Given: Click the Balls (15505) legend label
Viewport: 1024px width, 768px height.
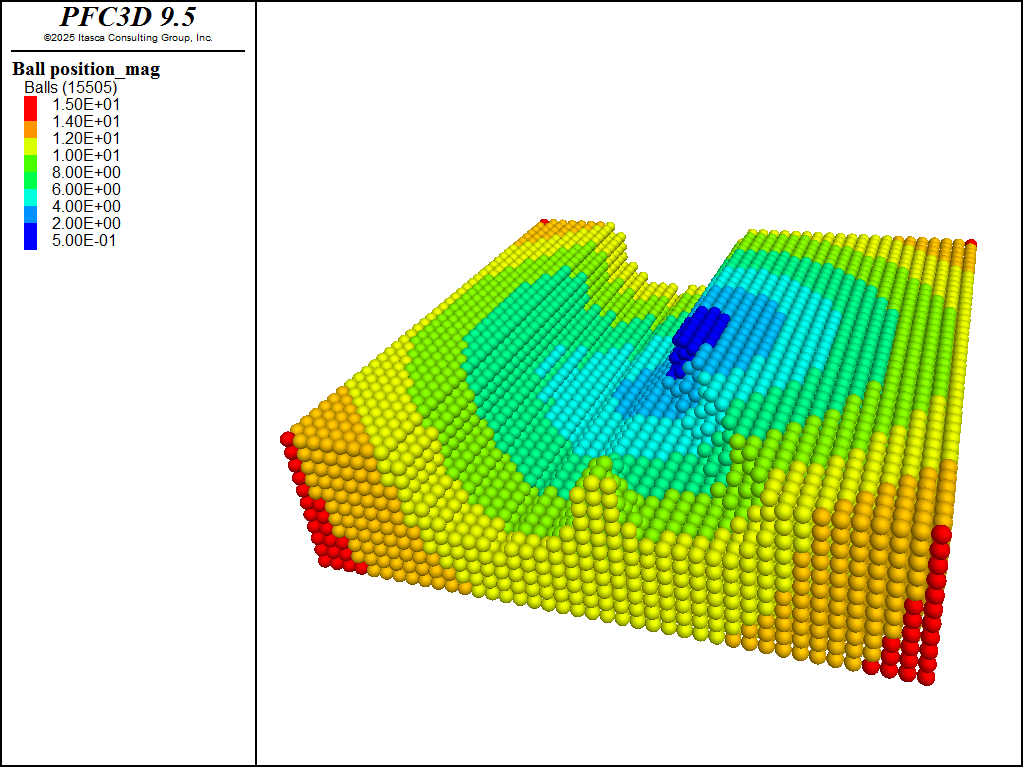Looking at the screenshot, I should tap(71, 88).
